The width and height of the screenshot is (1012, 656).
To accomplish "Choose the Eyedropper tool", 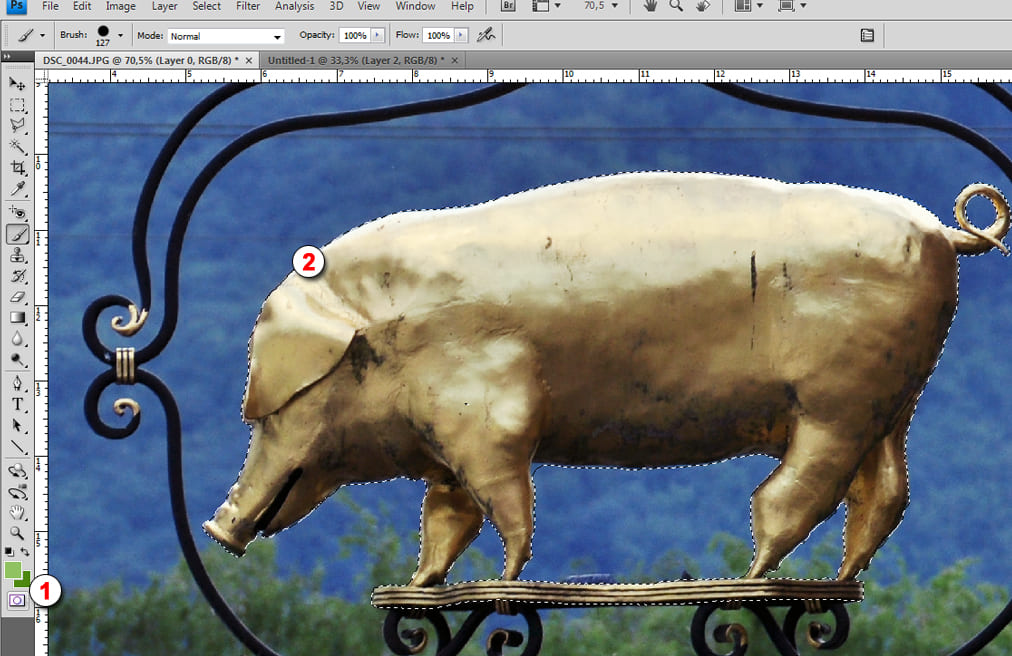I will (17, 189).
